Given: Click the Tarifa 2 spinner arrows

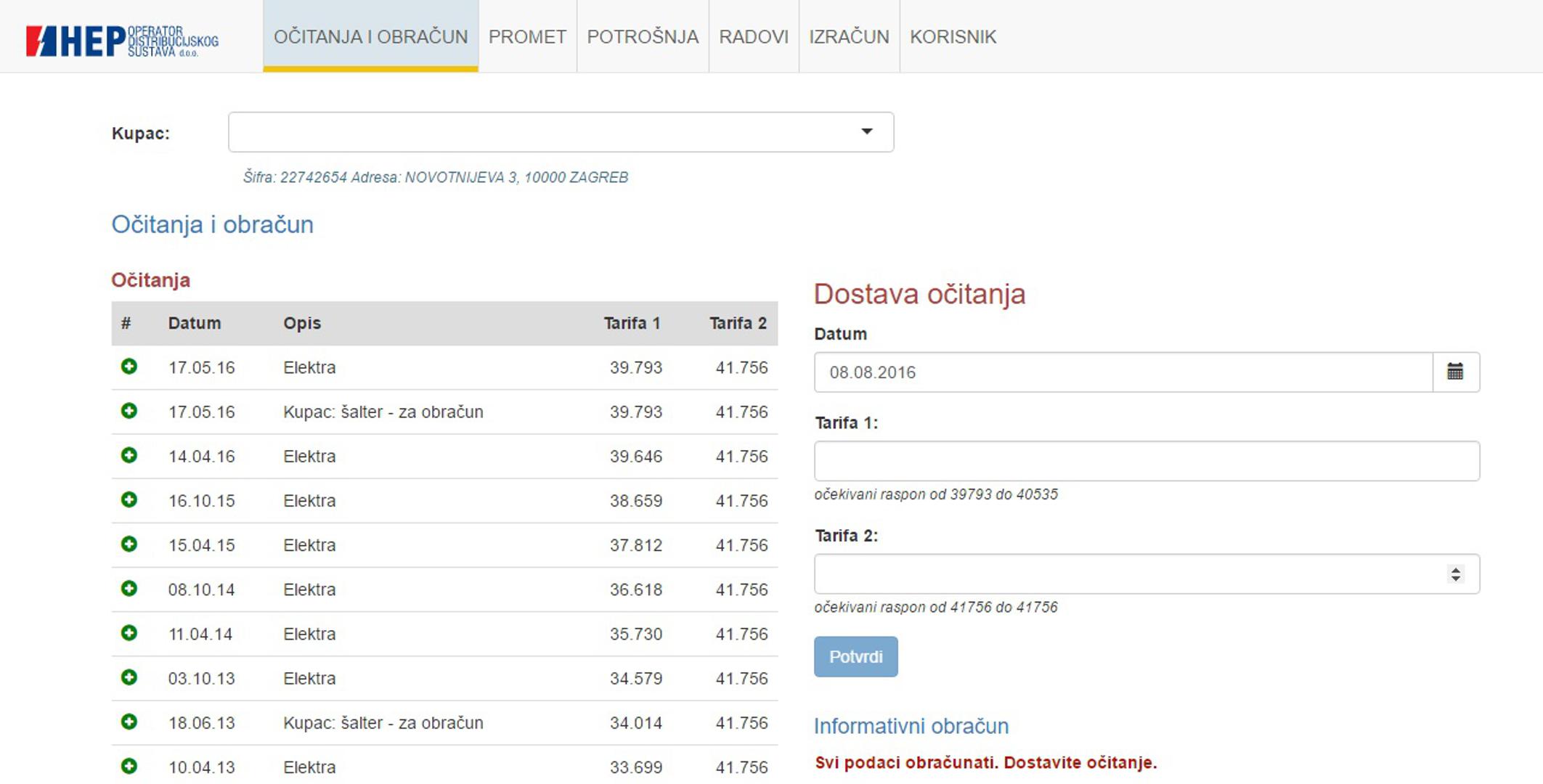Looking at the screenshot, I should coord(1455,574).
